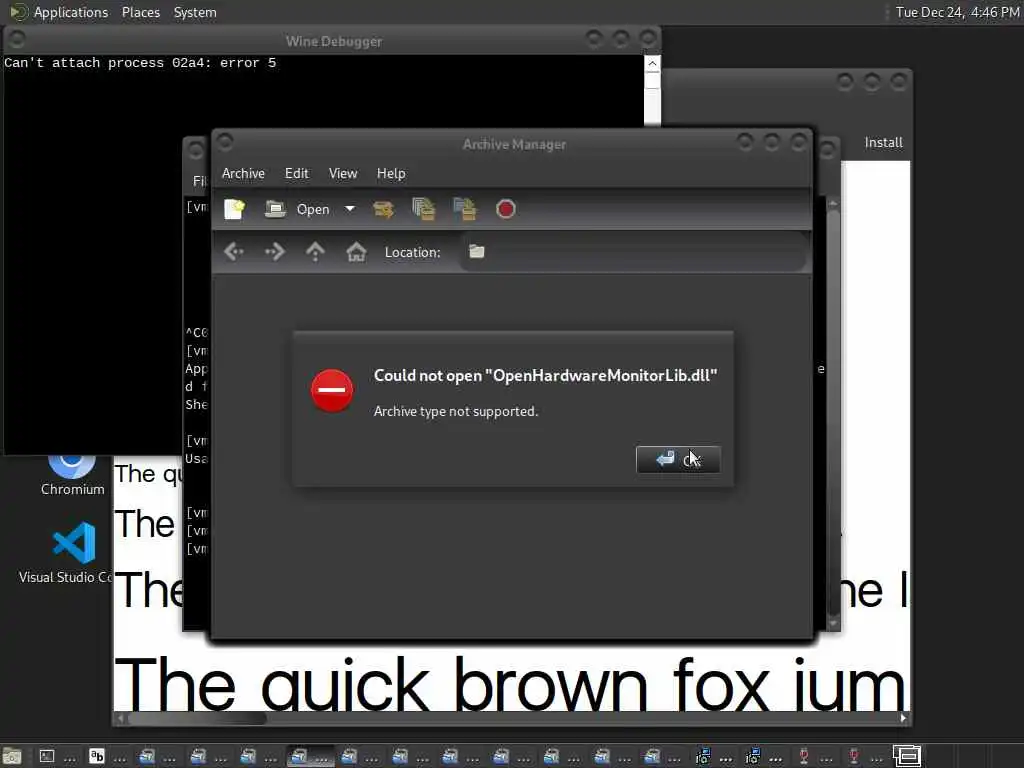Click the horizontal scrollbar of the font viewer
The image size is (1024, 768).
click(512, 718)
